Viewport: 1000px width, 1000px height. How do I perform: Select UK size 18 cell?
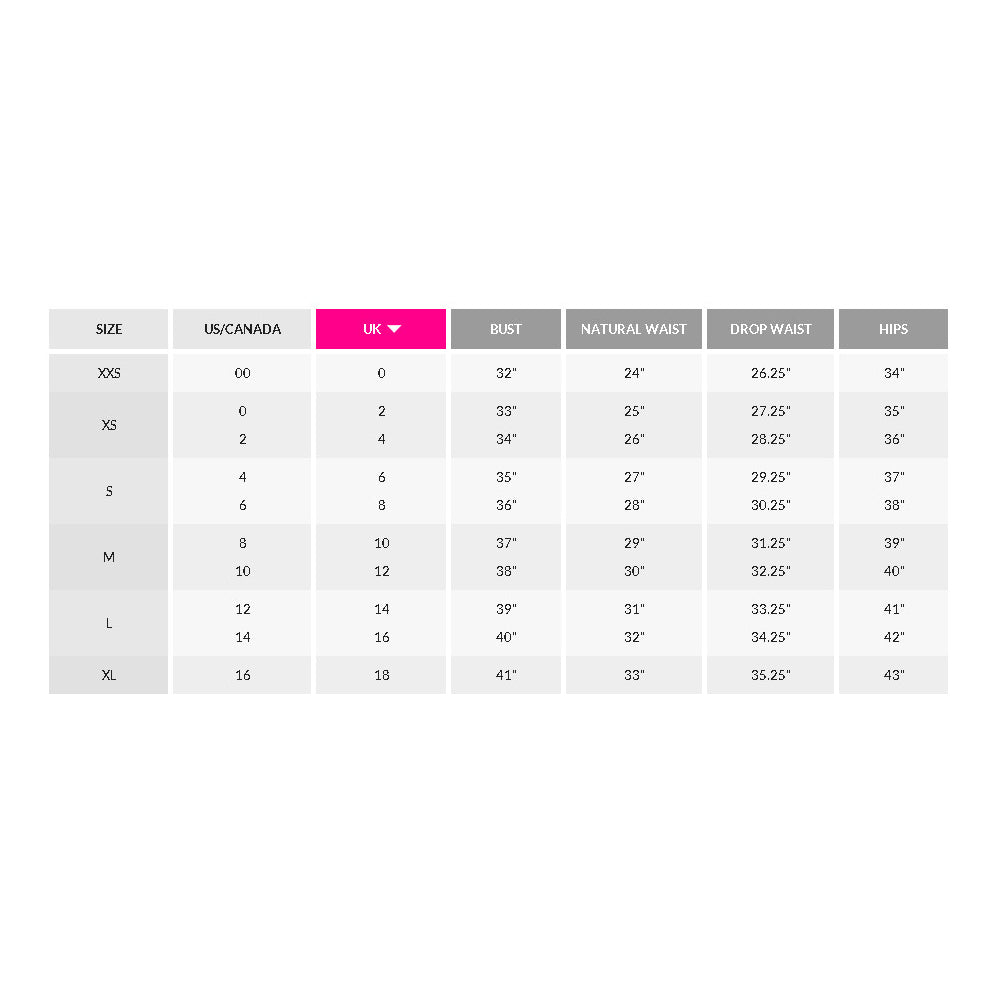click(x=381, y=675)
